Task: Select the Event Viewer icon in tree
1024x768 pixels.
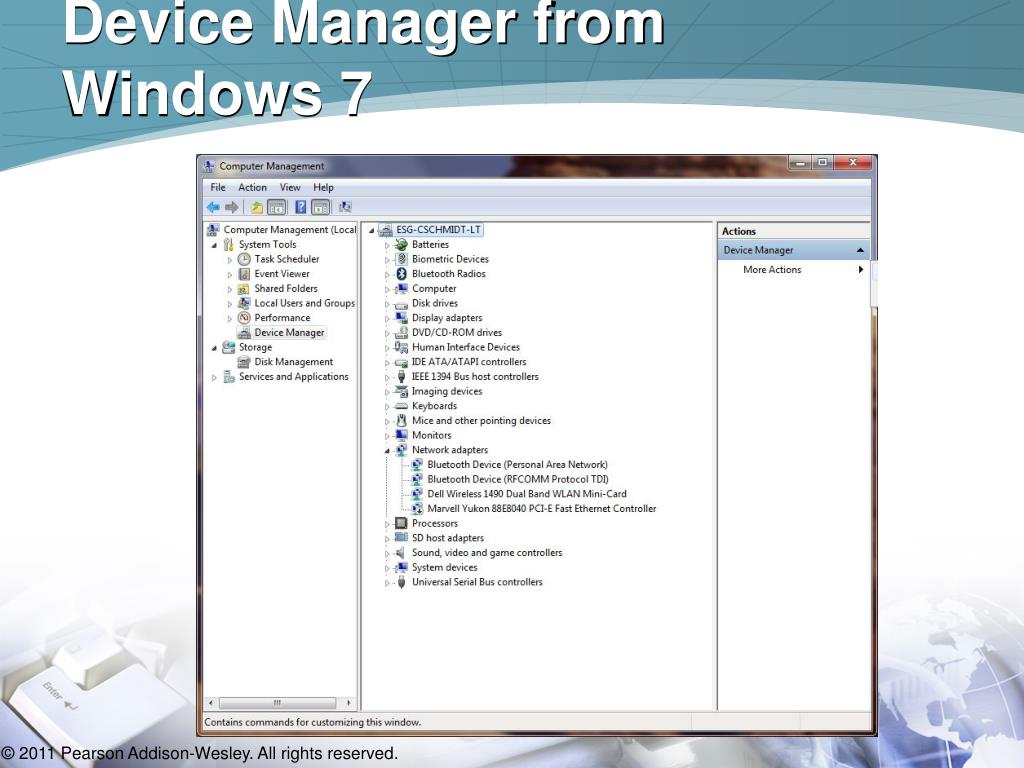Action: click(x=244, y=274)
